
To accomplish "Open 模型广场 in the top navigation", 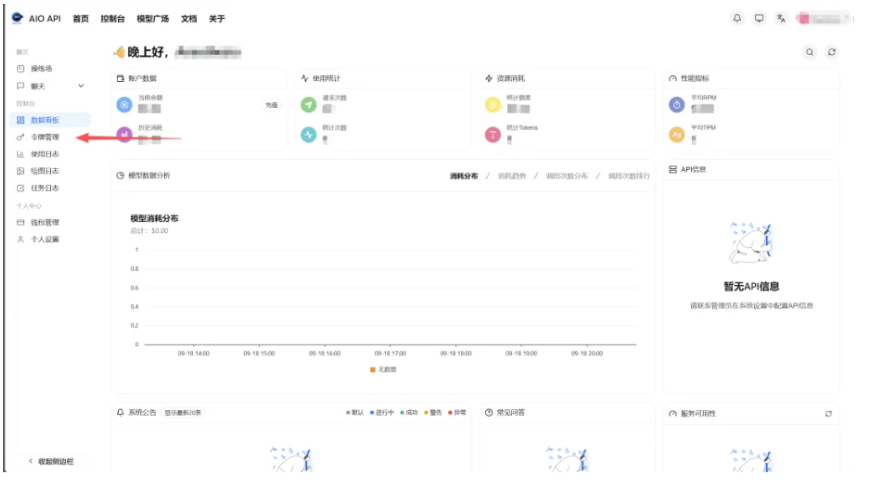I will tap(152, 19).
